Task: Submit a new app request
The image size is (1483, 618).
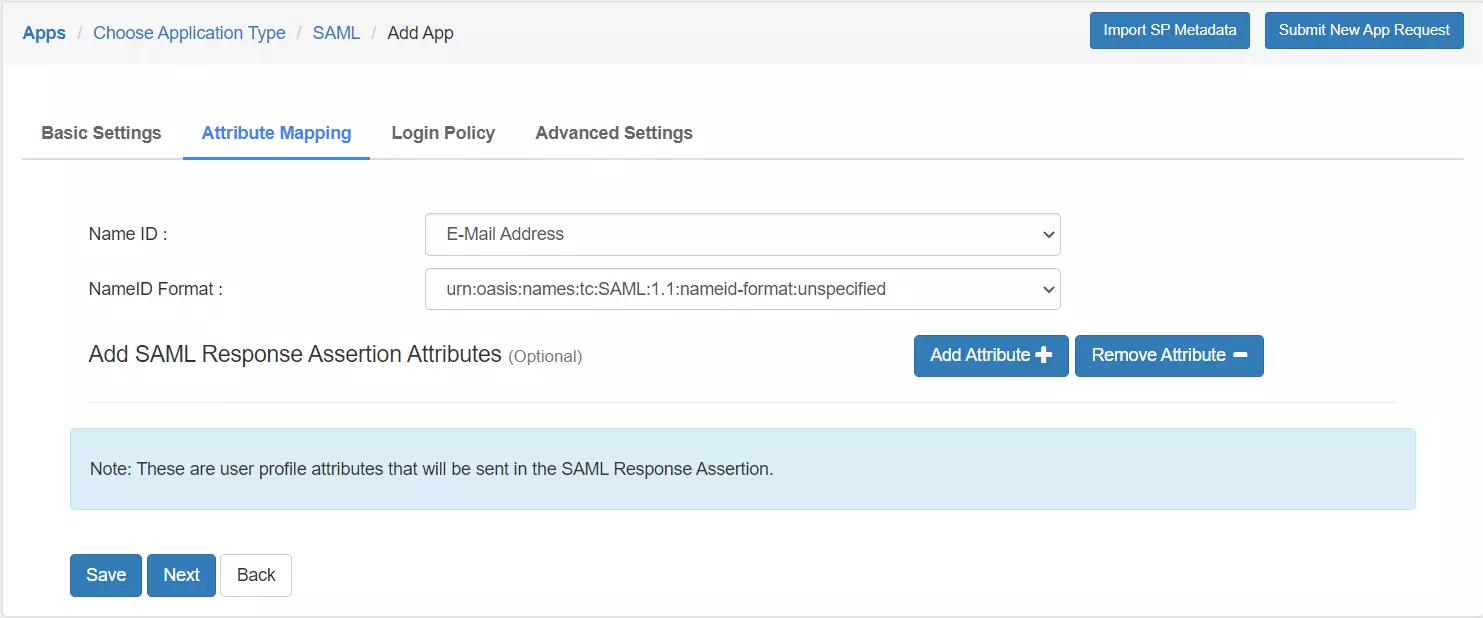Action: [x=1364, y=30]
